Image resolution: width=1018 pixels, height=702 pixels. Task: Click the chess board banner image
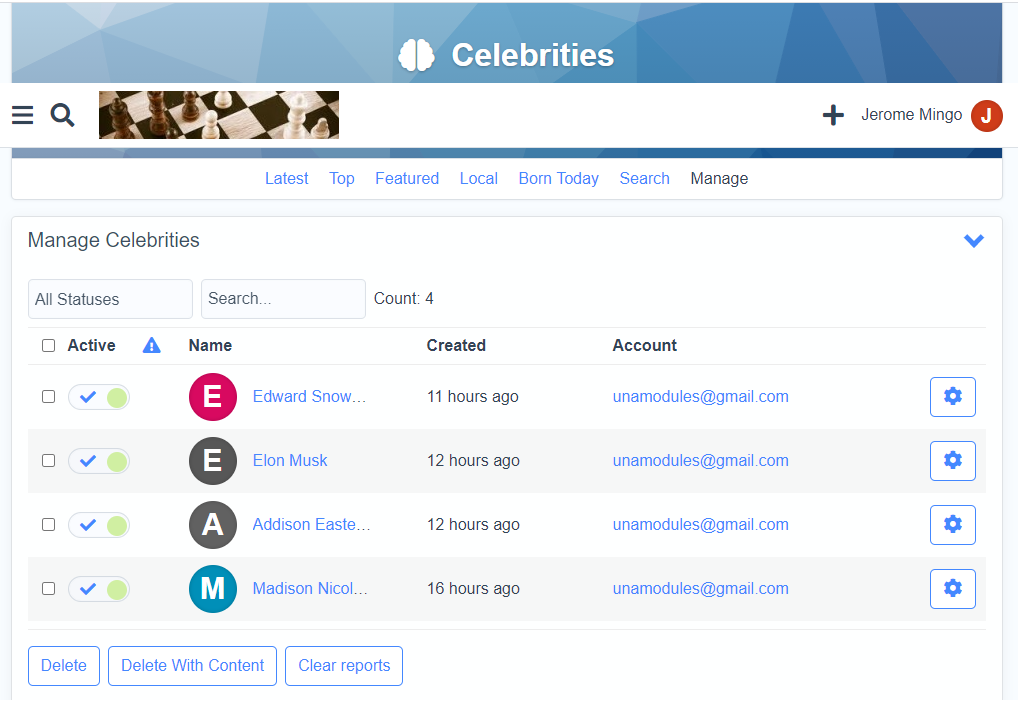219,115
